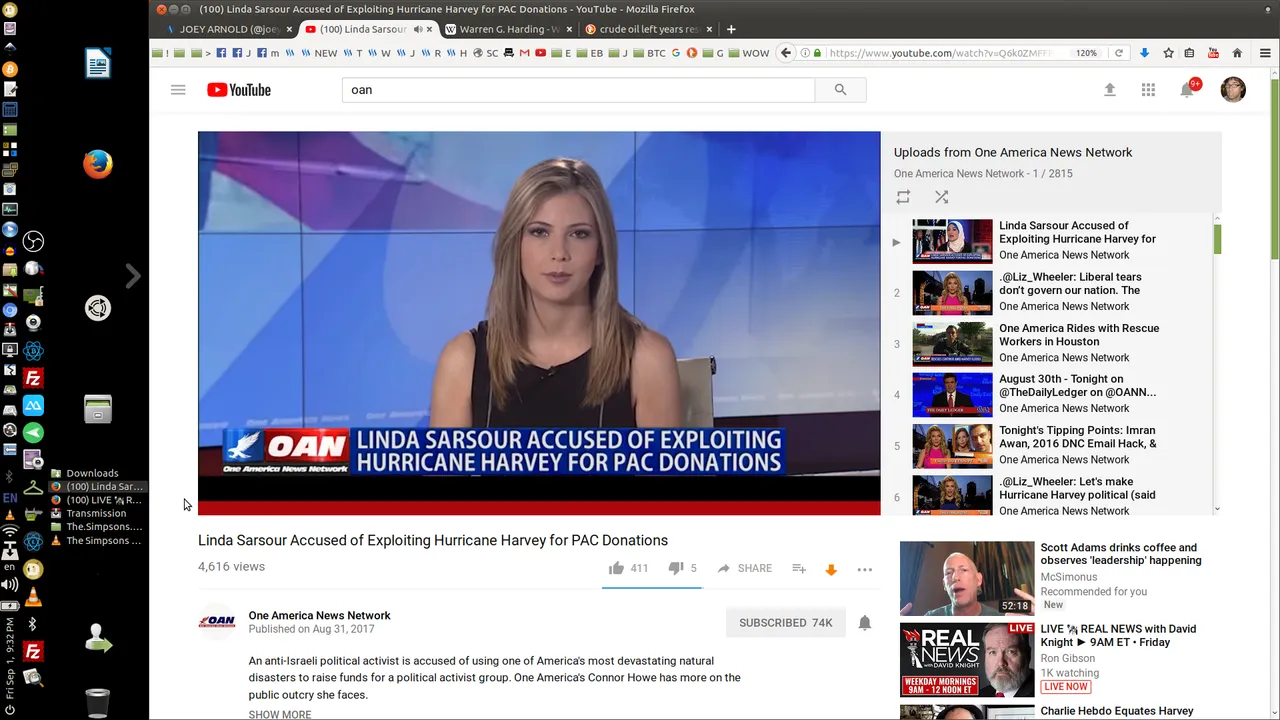This screenshot has width=1280, height=720.
Task: Expand description with SHOW MORE
Action: 280,714
